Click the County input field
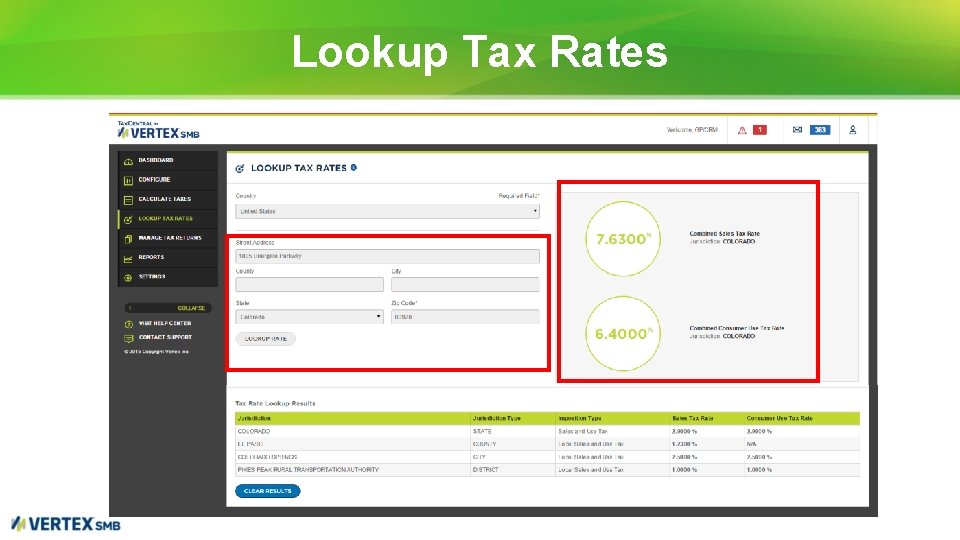The image size is (960, 540). point(310,285)
